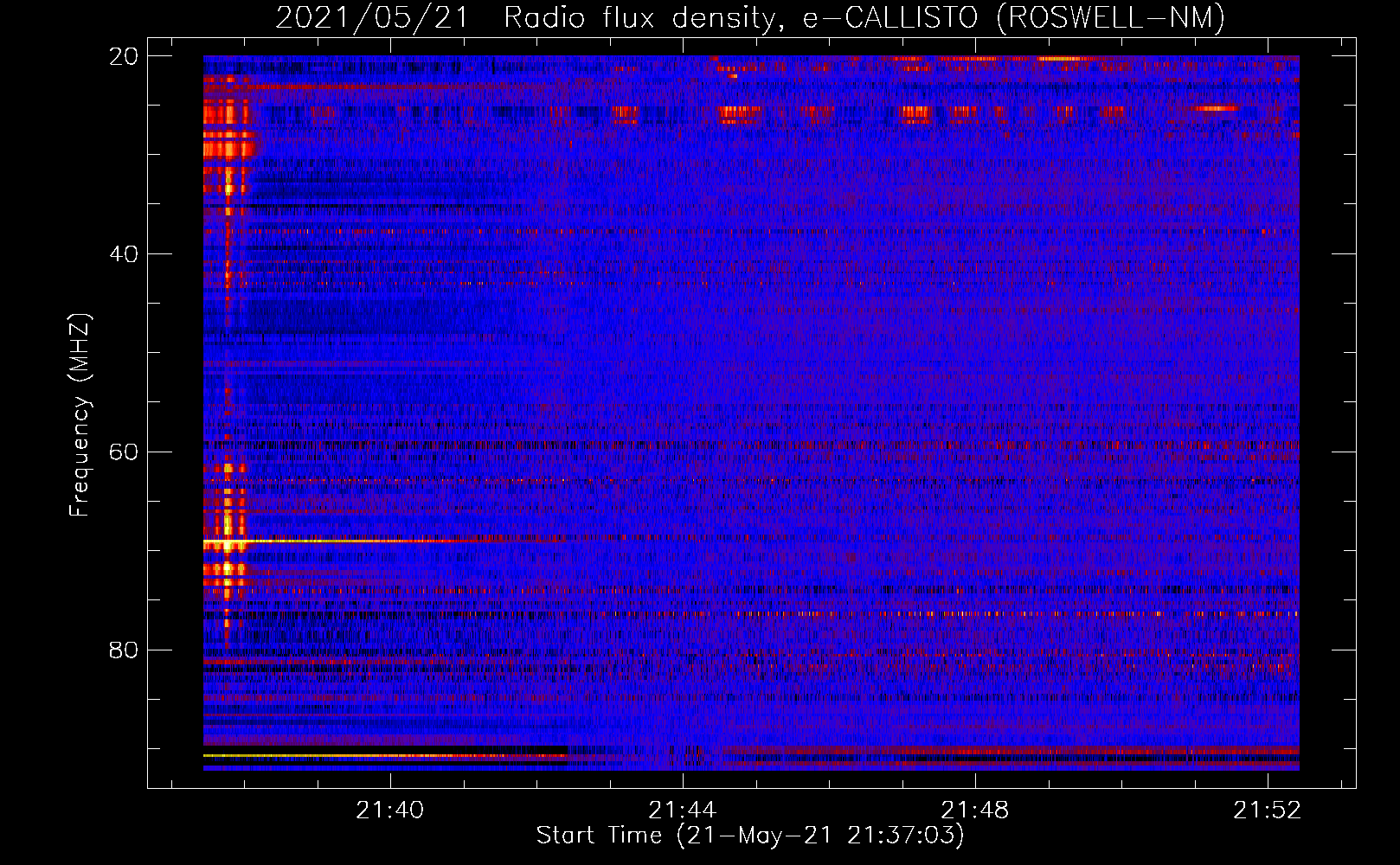Click the '20' frequency tick label

tap(124, 56)
